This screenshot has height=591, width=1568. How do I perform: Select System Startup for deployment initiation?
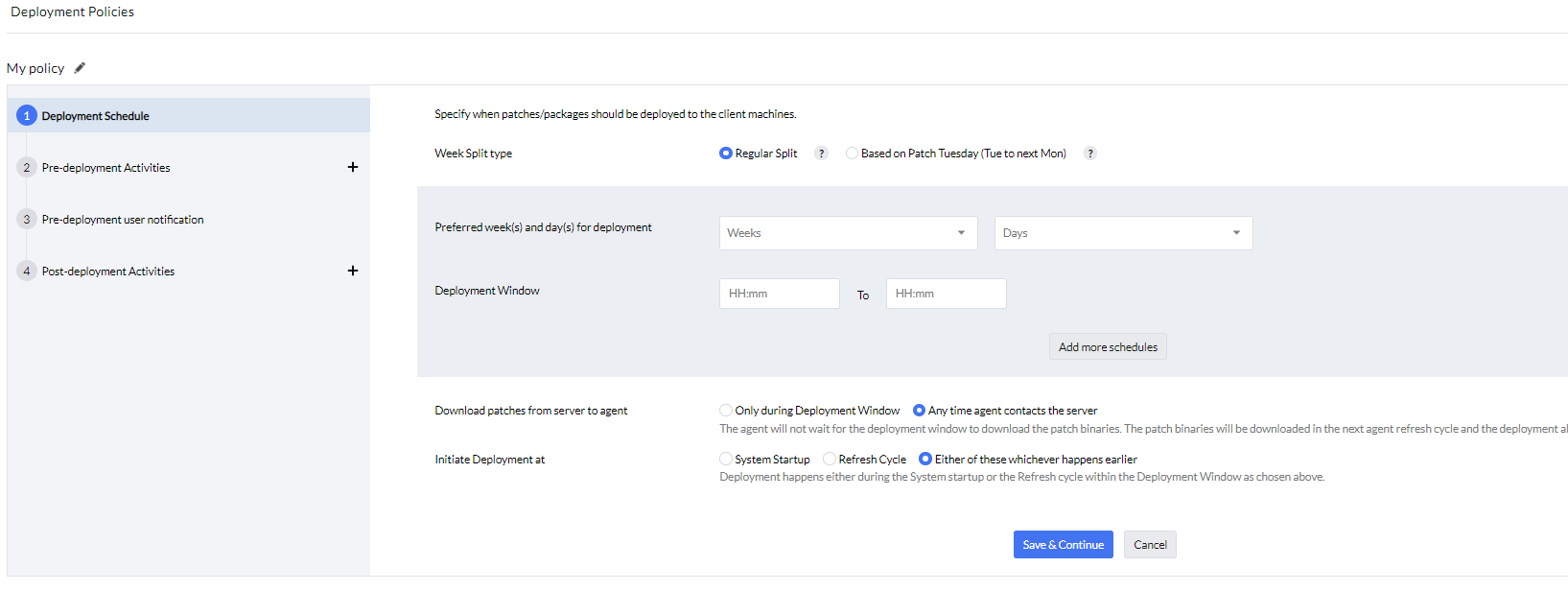pos(726,460)
